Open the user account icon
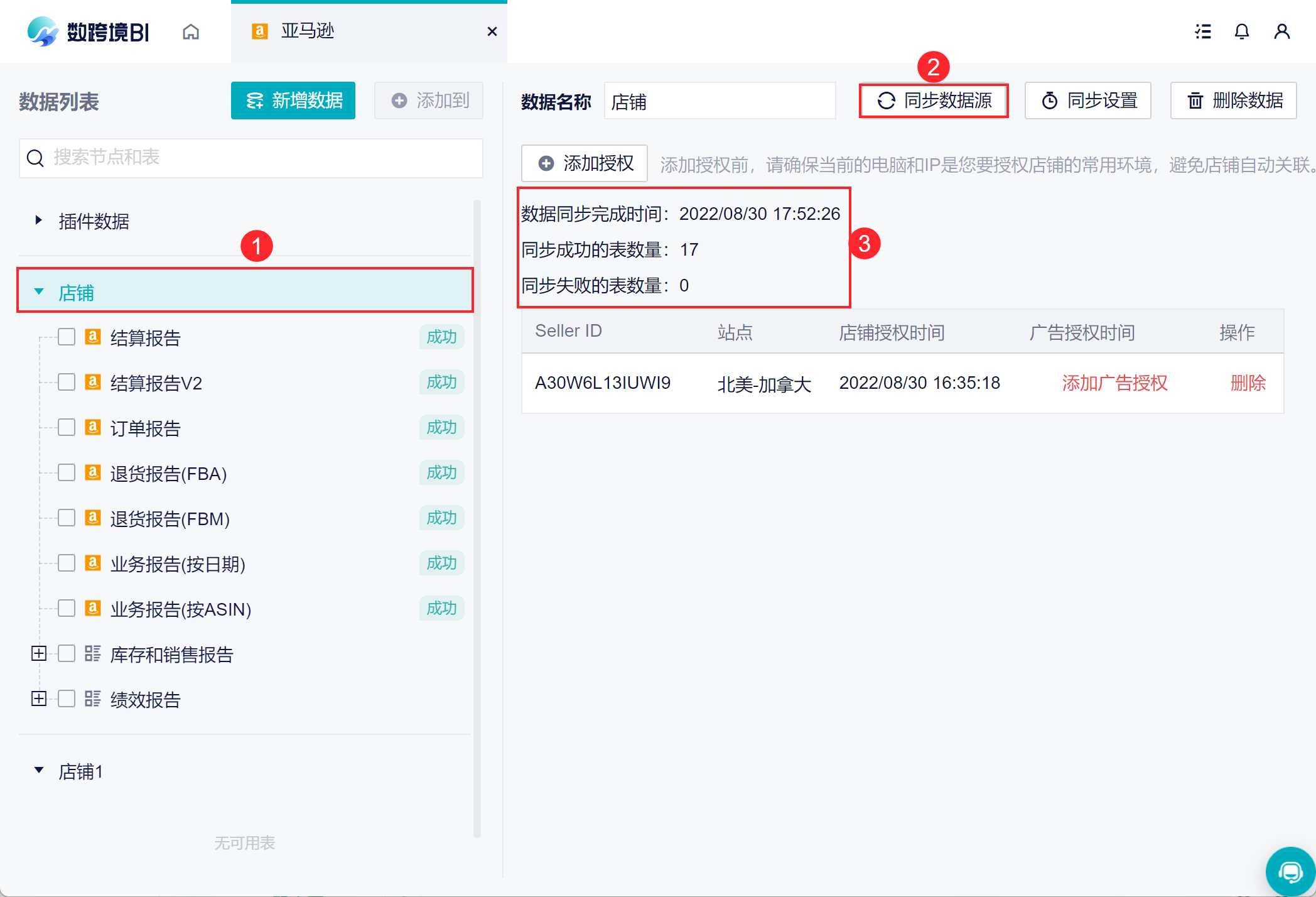The width and height of the screenshot is (1316, 897). click(x=1281, y=32)
